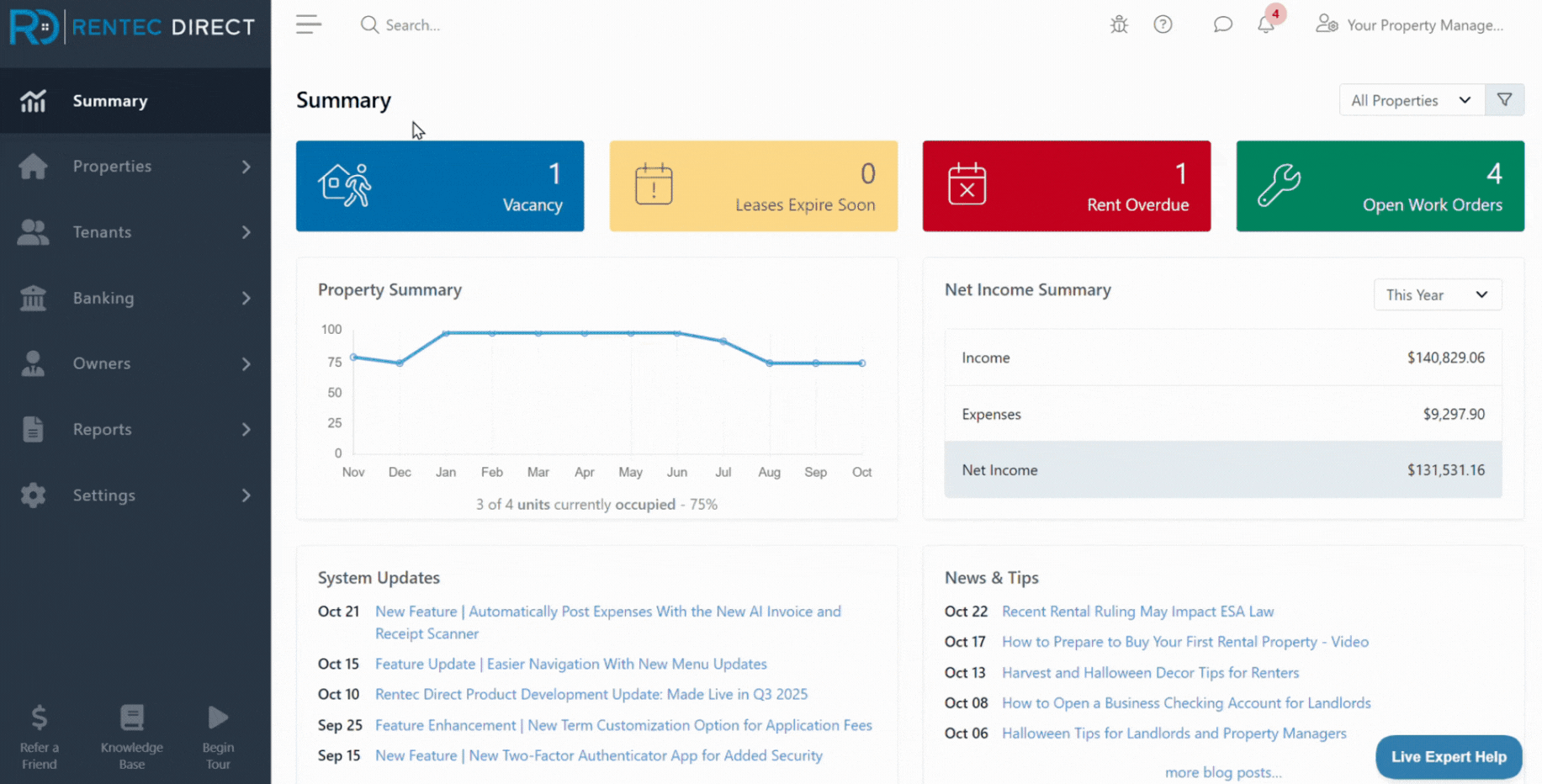The image size is (1542, 784).
Task: Click the Leases Expire Soon calendar icon
Action: [654, 184]
